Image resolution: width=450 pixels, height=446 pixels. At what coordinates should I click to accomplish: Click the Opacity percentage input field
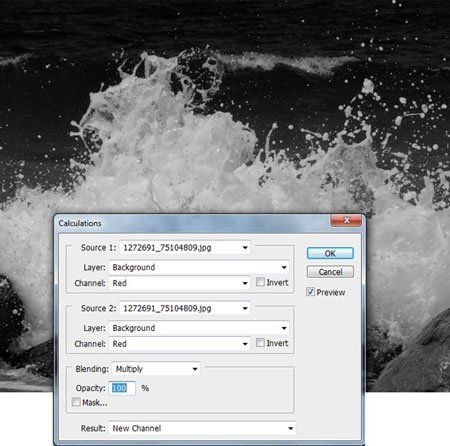pyautogui.click(x=122, y=388)
